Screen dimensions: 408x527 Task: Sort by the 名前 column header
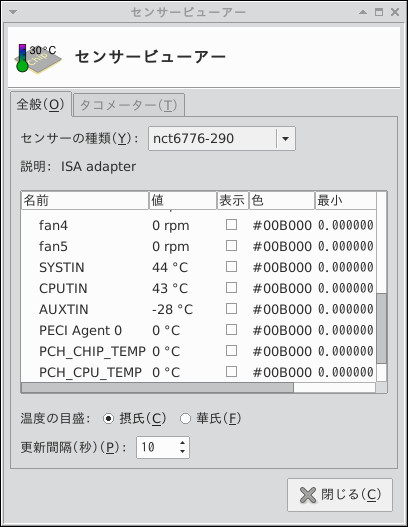[x=85, y=201]
